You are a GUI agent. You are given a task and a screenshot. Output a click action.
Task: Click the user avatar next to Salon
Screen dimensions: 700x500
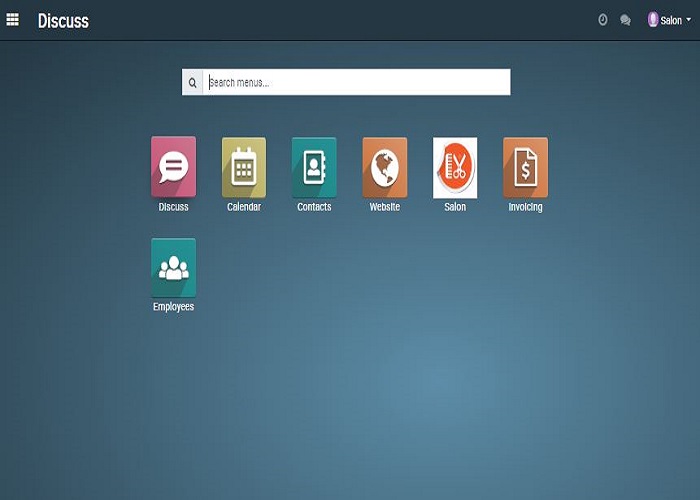click(653, 20)
